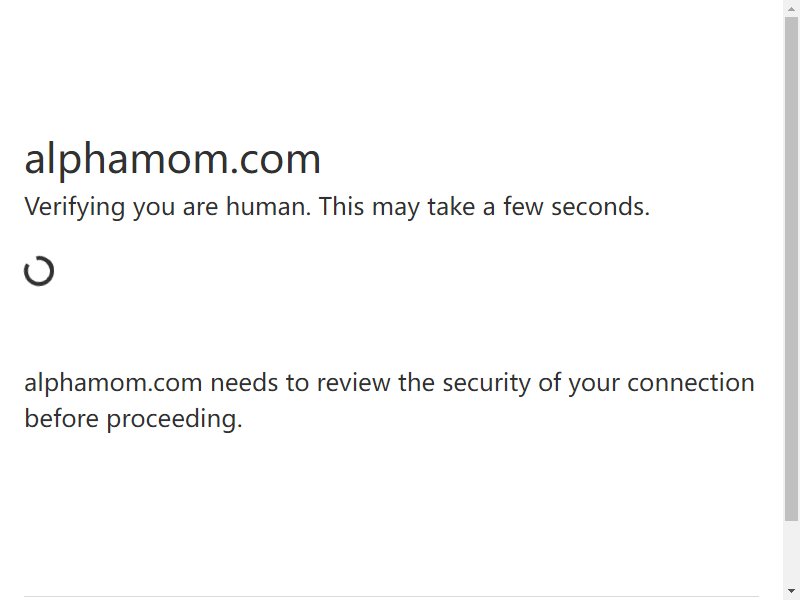
Task: Select the word human in subtitle
Action: [x=268, y=206]
